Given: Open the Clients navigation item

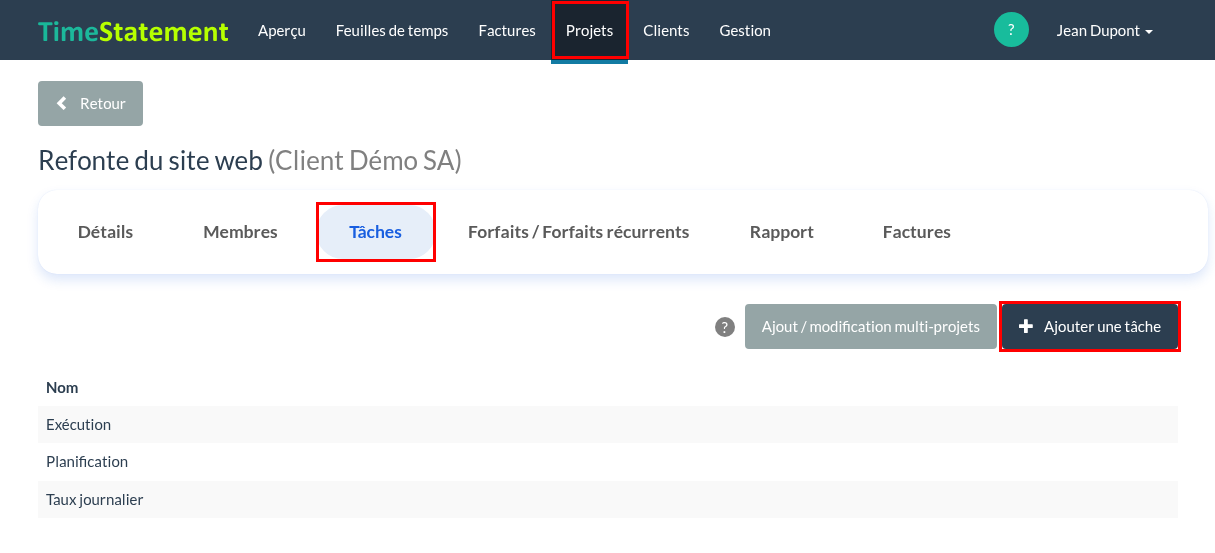Looking at the screenshot, I should [x=666, y=31].
